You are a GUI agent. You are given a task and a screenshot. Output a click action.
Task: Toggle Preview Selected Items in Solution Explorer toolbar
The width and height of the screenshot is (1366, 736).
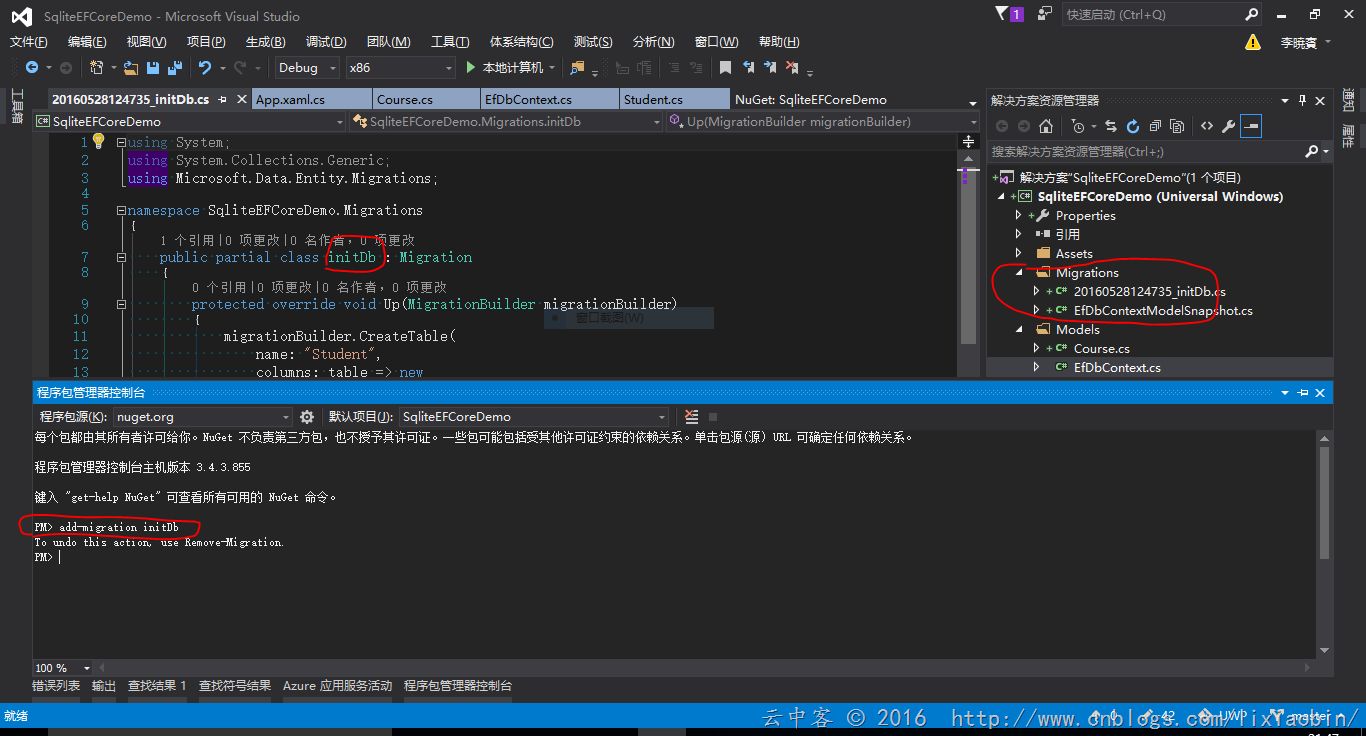tap(1251, 127)
